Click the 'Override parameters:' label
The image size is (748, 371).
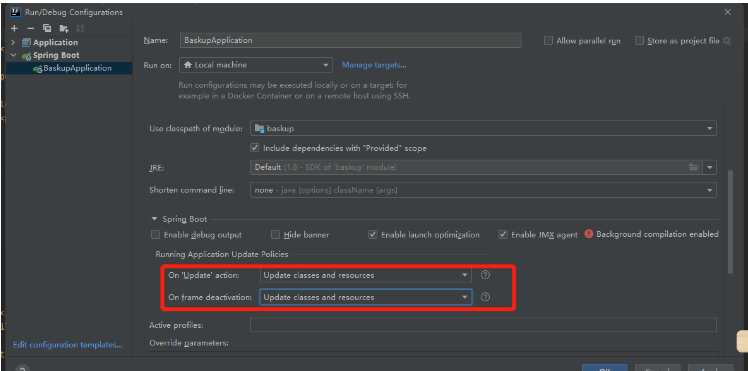pos(189,342)
